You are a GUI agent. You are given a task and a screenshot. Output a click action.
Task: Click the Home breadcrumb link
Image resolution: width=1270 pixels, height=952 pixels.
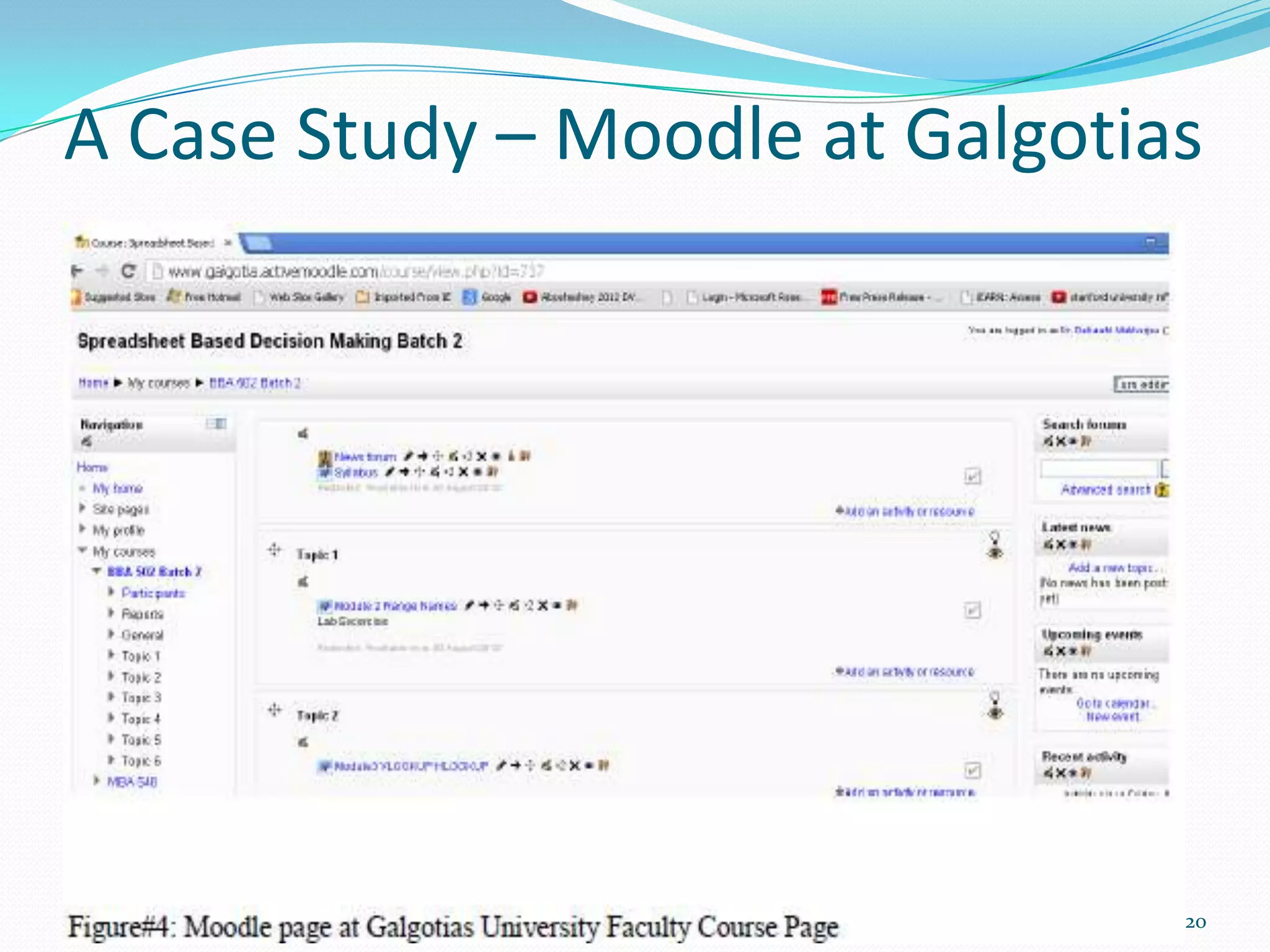[93, 383]
